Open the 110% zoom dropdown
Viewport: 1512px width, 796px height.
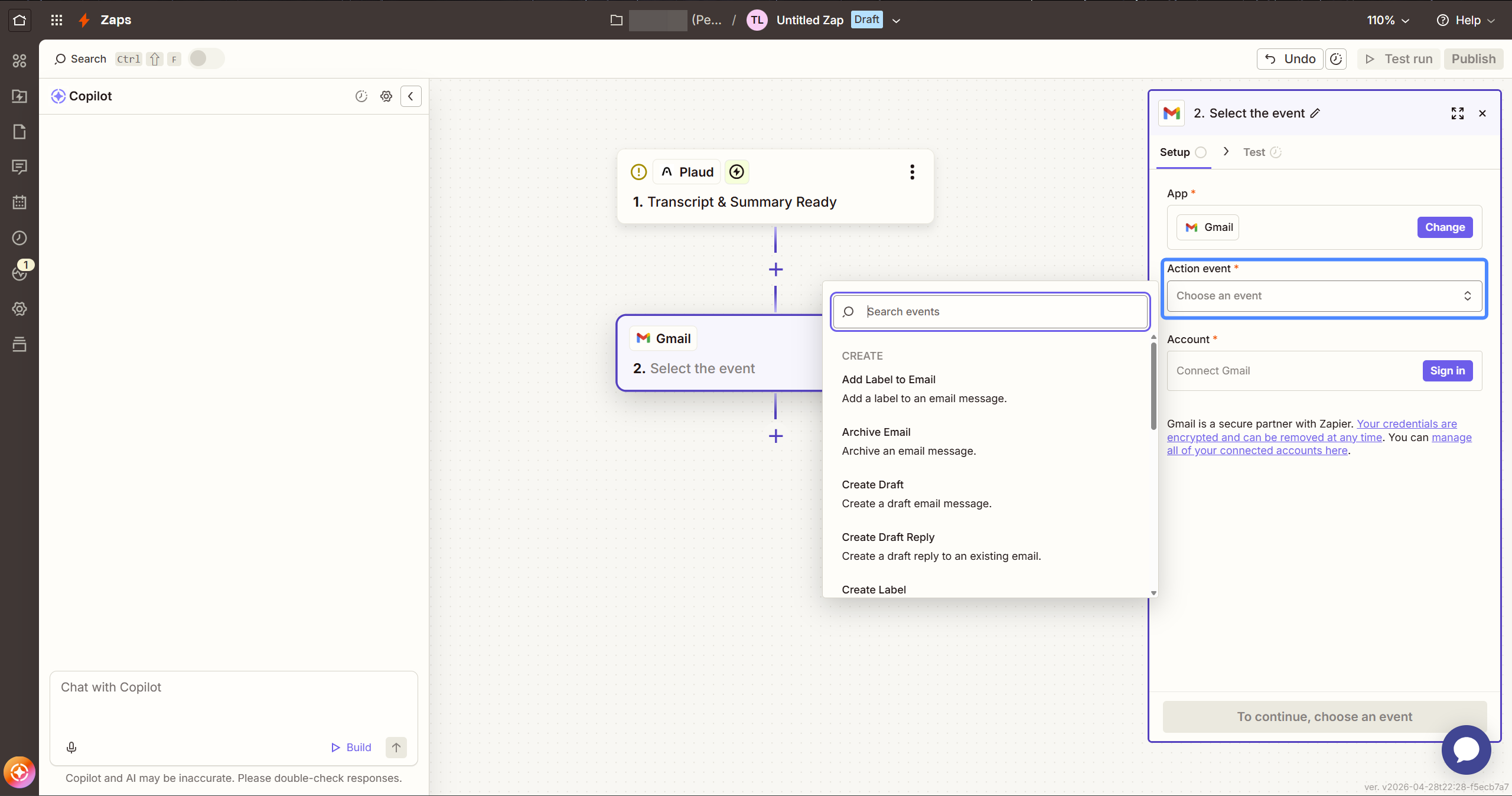(1388, 20)
